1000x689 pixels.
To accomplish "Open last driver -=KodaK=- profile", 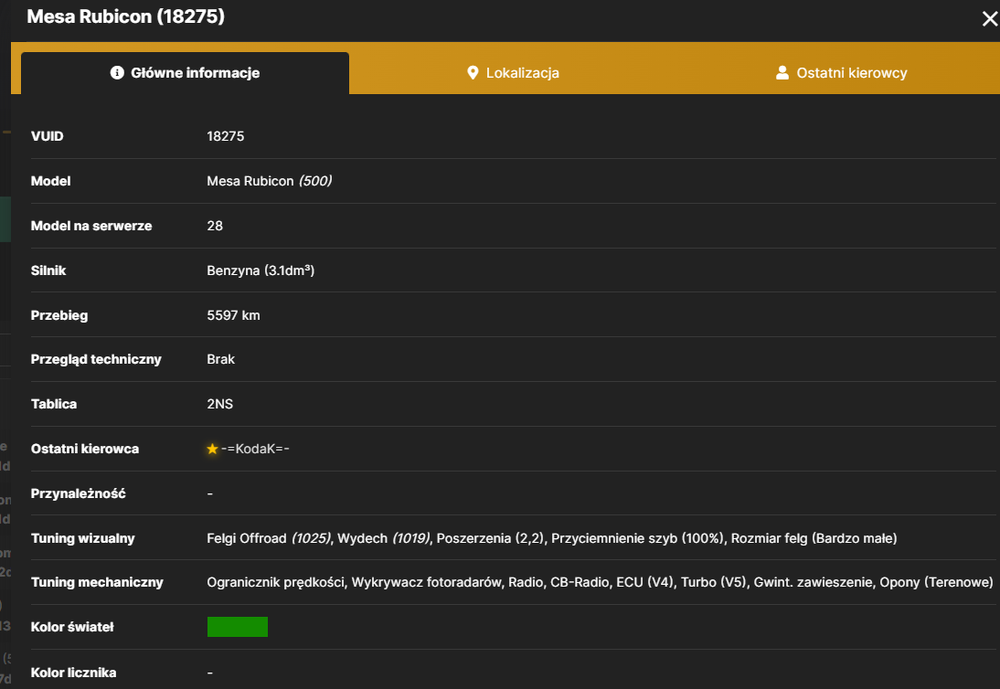I will pyautogui.click(x=255, y=449).
